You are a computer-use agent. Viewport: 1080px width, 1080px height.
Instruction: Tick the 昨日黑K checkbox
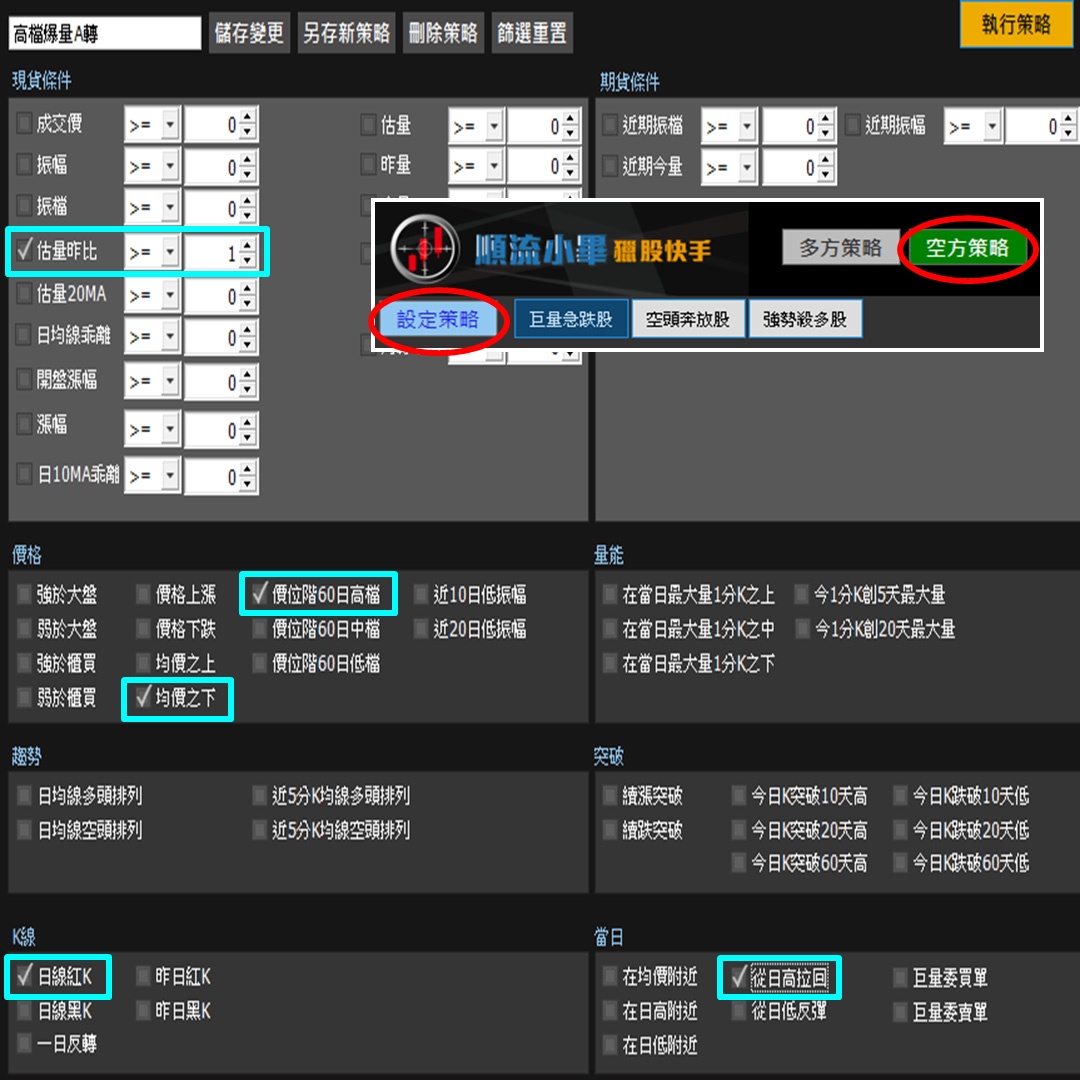(143, 1010)
